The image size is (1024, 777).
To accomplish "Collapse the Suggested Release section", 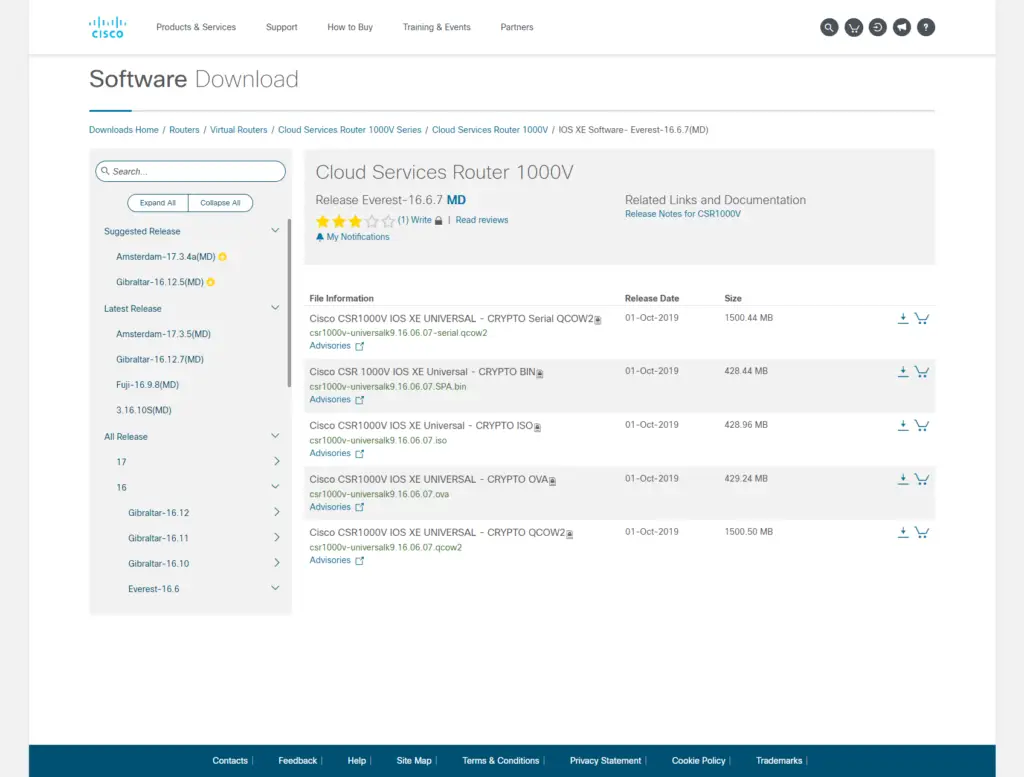I will (275, 230).
